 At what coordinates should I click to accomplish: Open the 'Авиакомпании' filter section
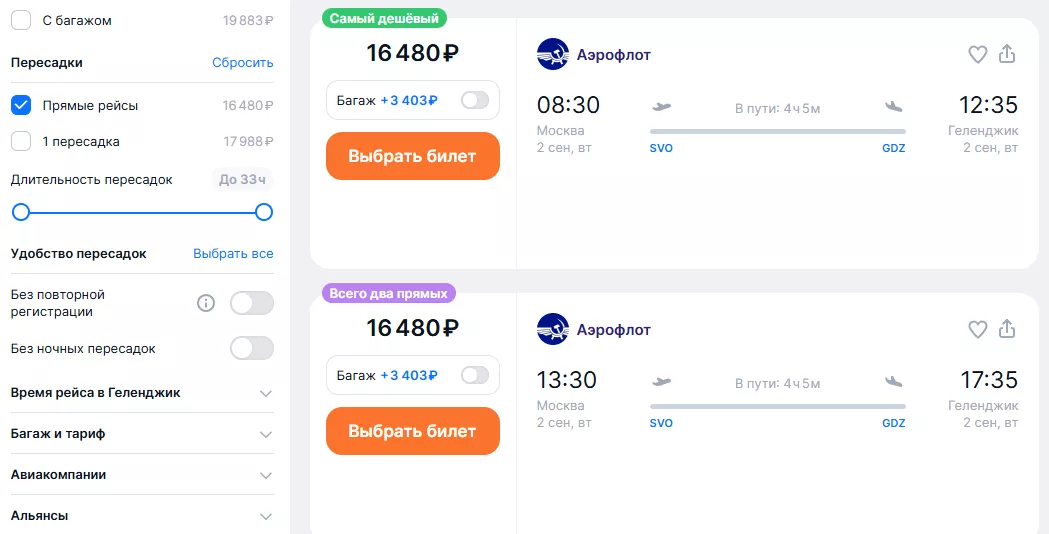click(265, 475)
